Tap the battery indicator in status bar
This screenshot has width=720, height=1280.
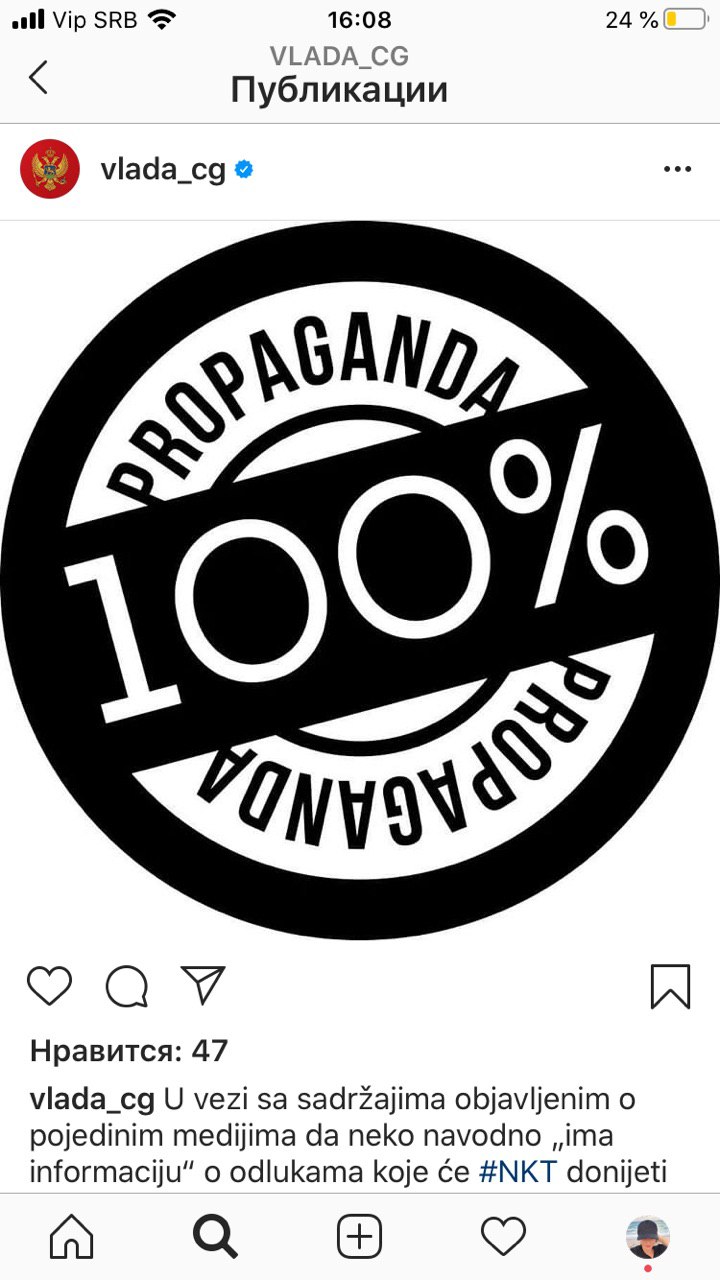pyautogui.click(x=685, y=19)
